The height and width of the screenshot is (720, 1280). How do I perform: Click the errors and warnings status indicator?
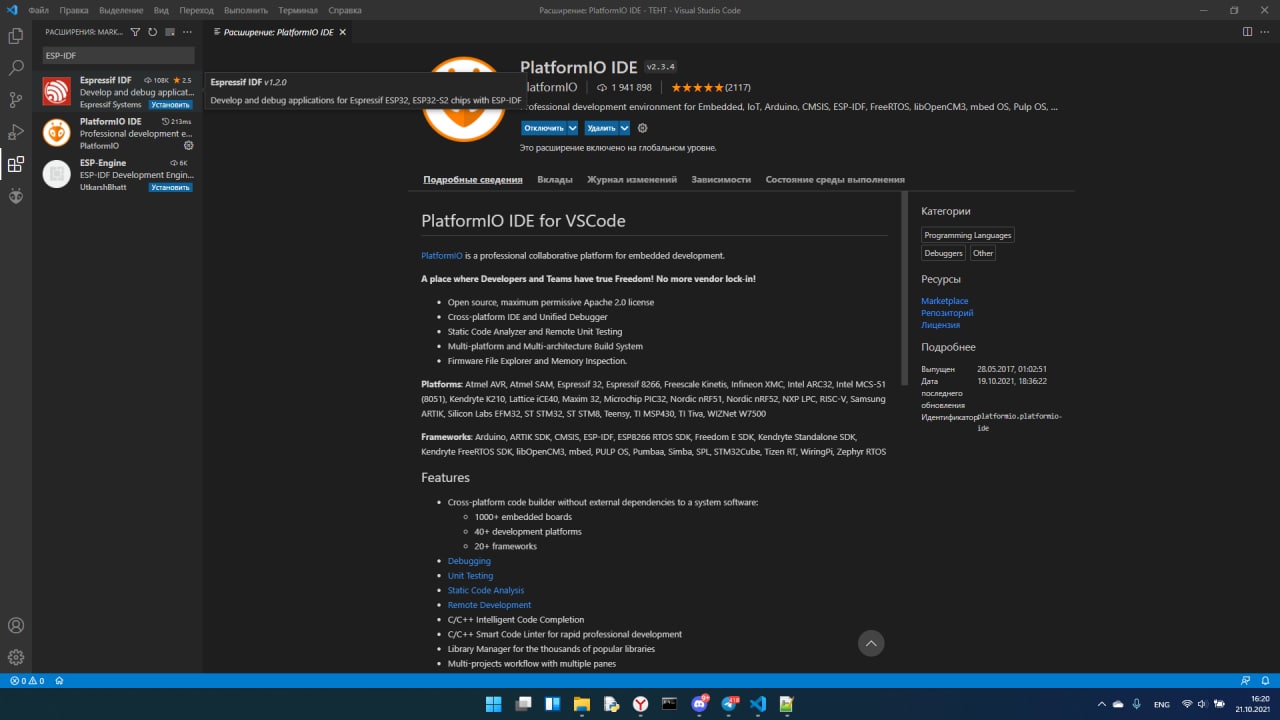[27, 681]
